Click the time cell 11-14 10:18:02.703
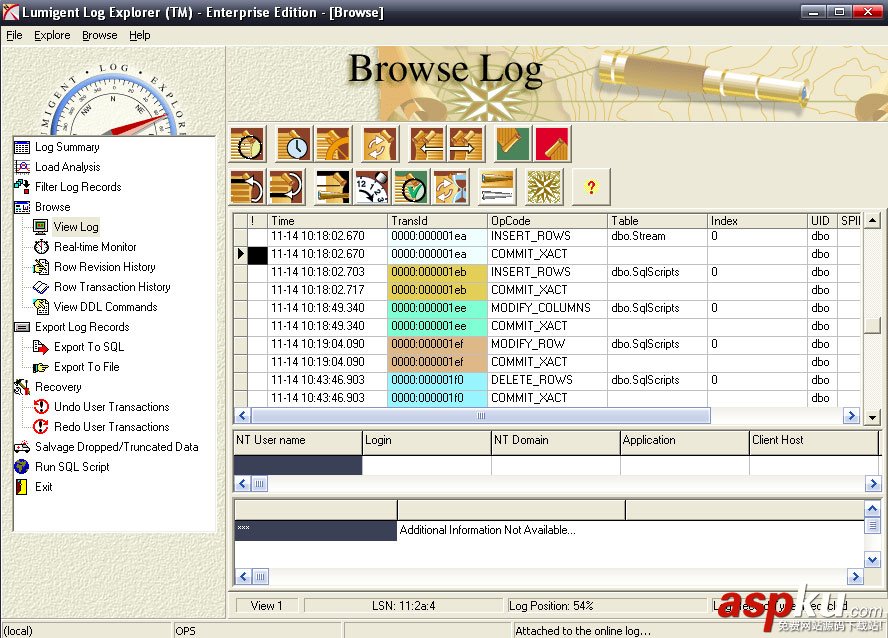The width and height of the screenshot is (888, 638). click(328, 272)
